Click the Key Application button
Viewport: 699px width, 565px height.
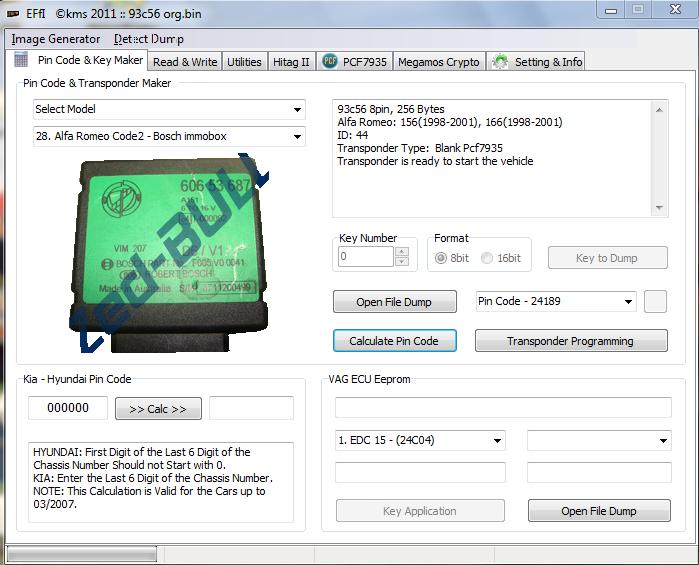click(x=420, y=511)
